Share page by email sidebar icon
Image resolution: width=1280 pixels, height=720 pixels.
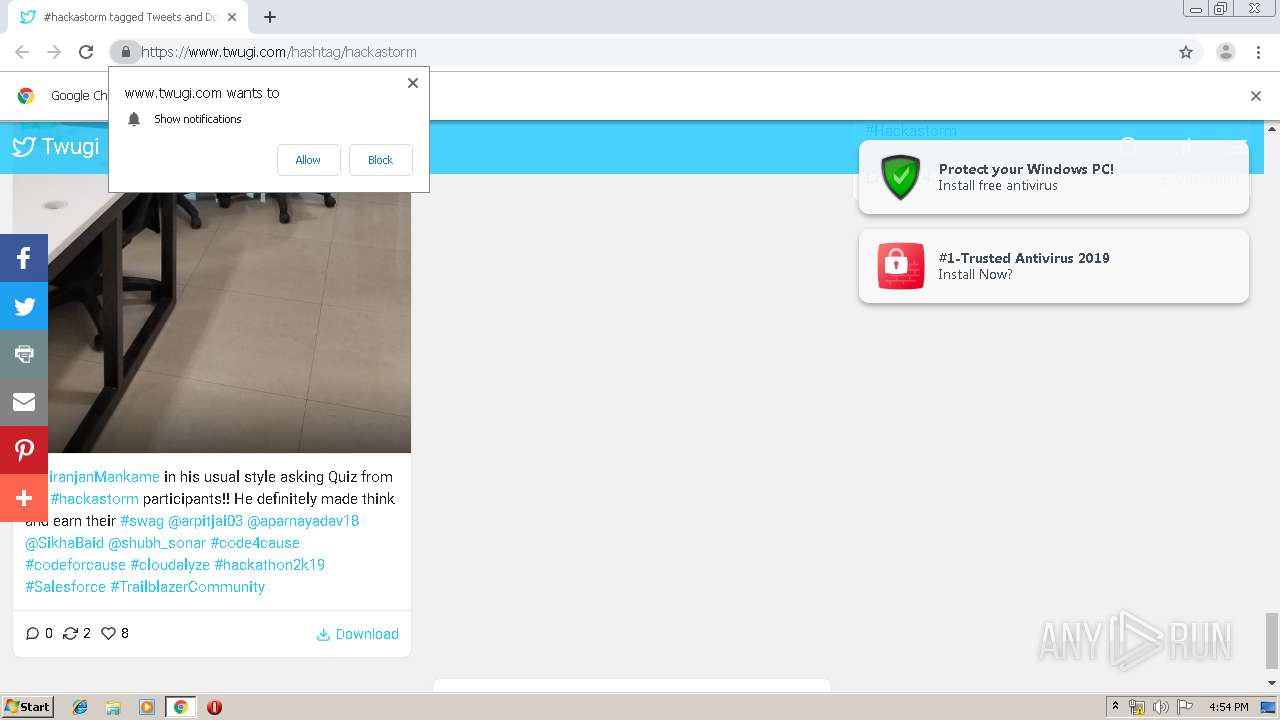point(24,402)
